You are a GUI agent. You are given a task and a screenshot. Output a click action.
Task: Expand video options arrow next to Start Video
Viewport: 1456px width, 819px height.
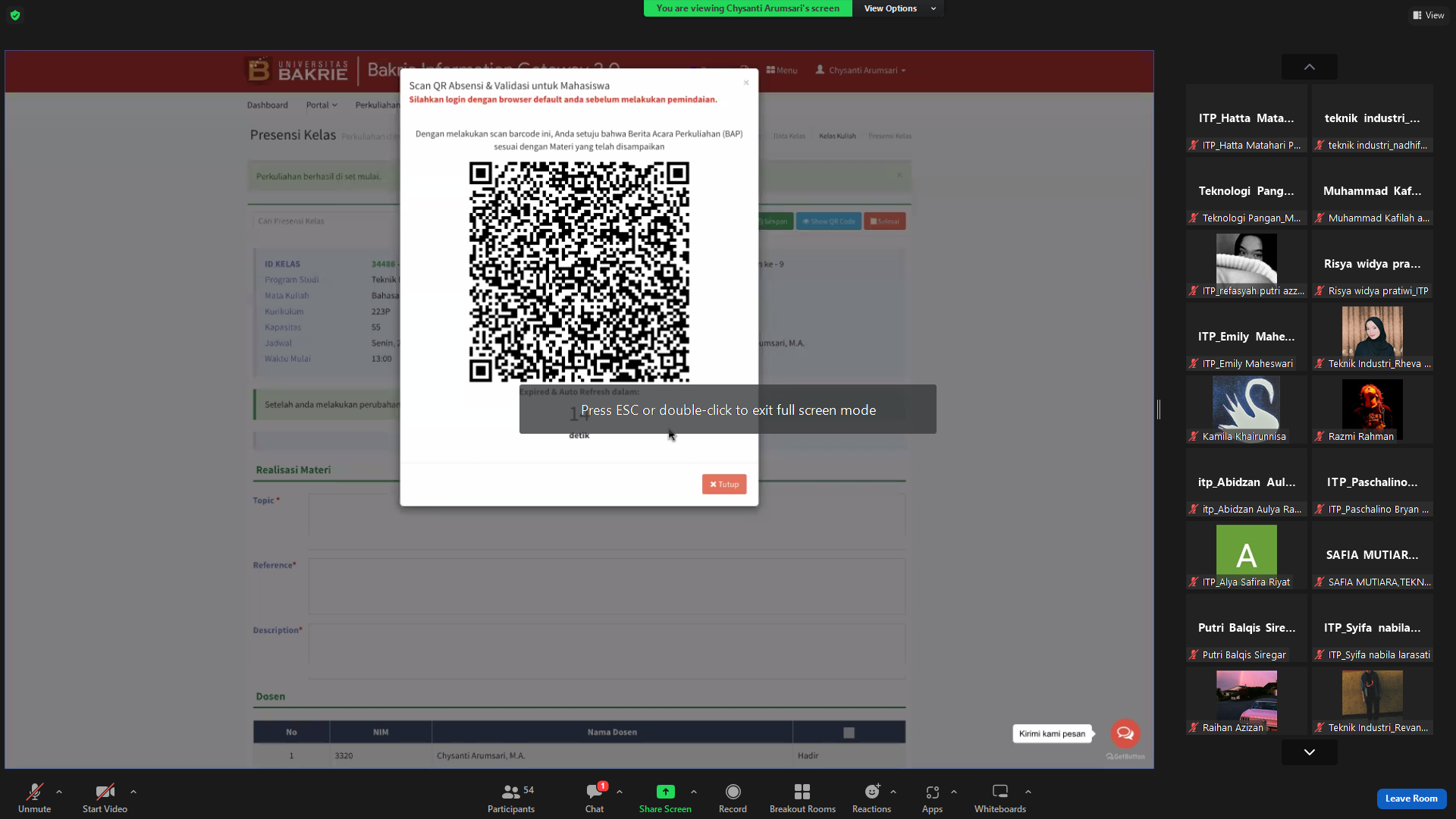pos(133,792)
